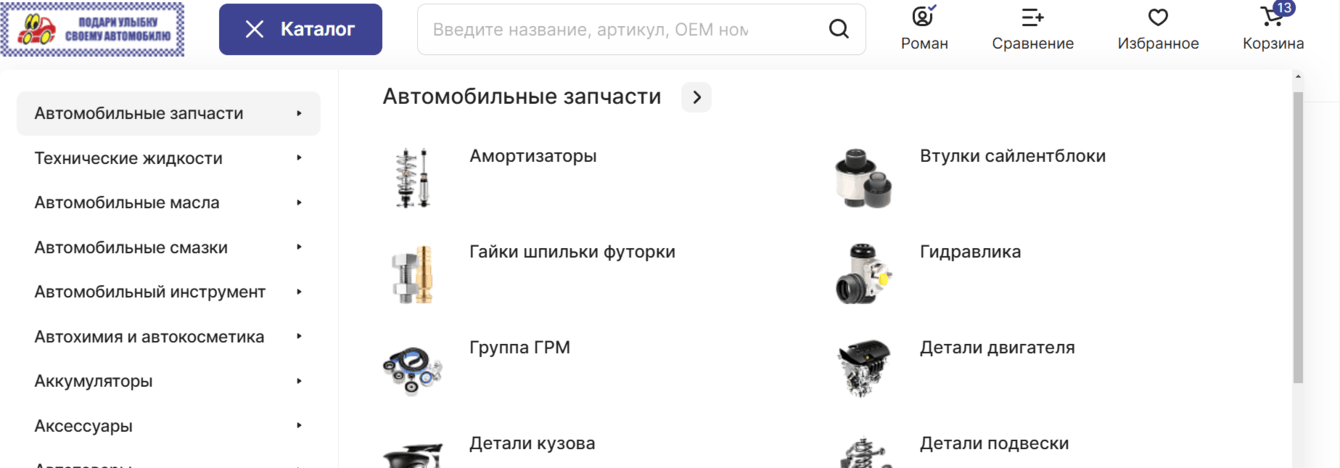Close the Каталог menu button
The image size is (1340, 468).
pyautogui.click(x=300, y=29)
